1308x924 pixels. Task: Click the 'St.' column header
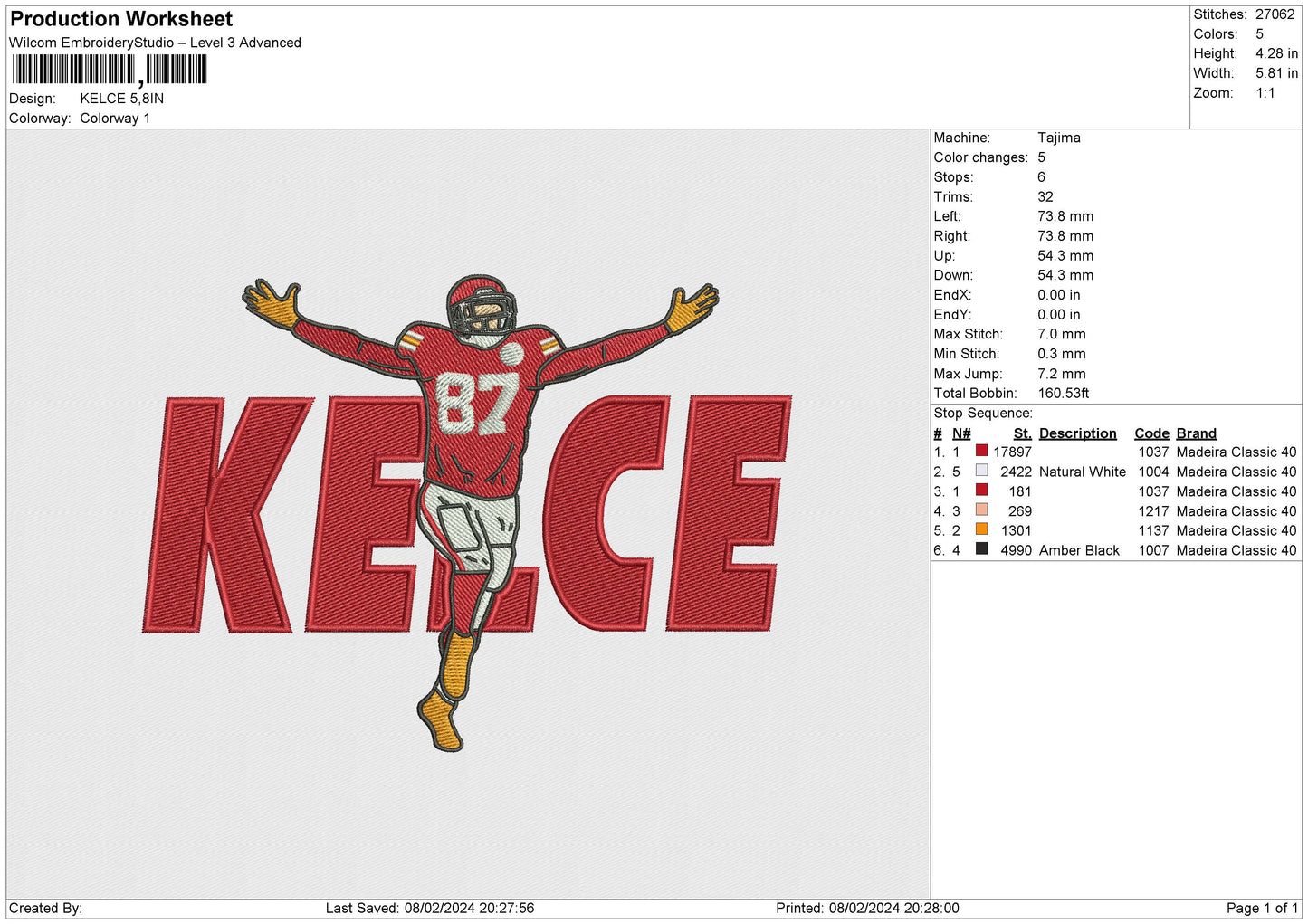[x=1023, y=433]
